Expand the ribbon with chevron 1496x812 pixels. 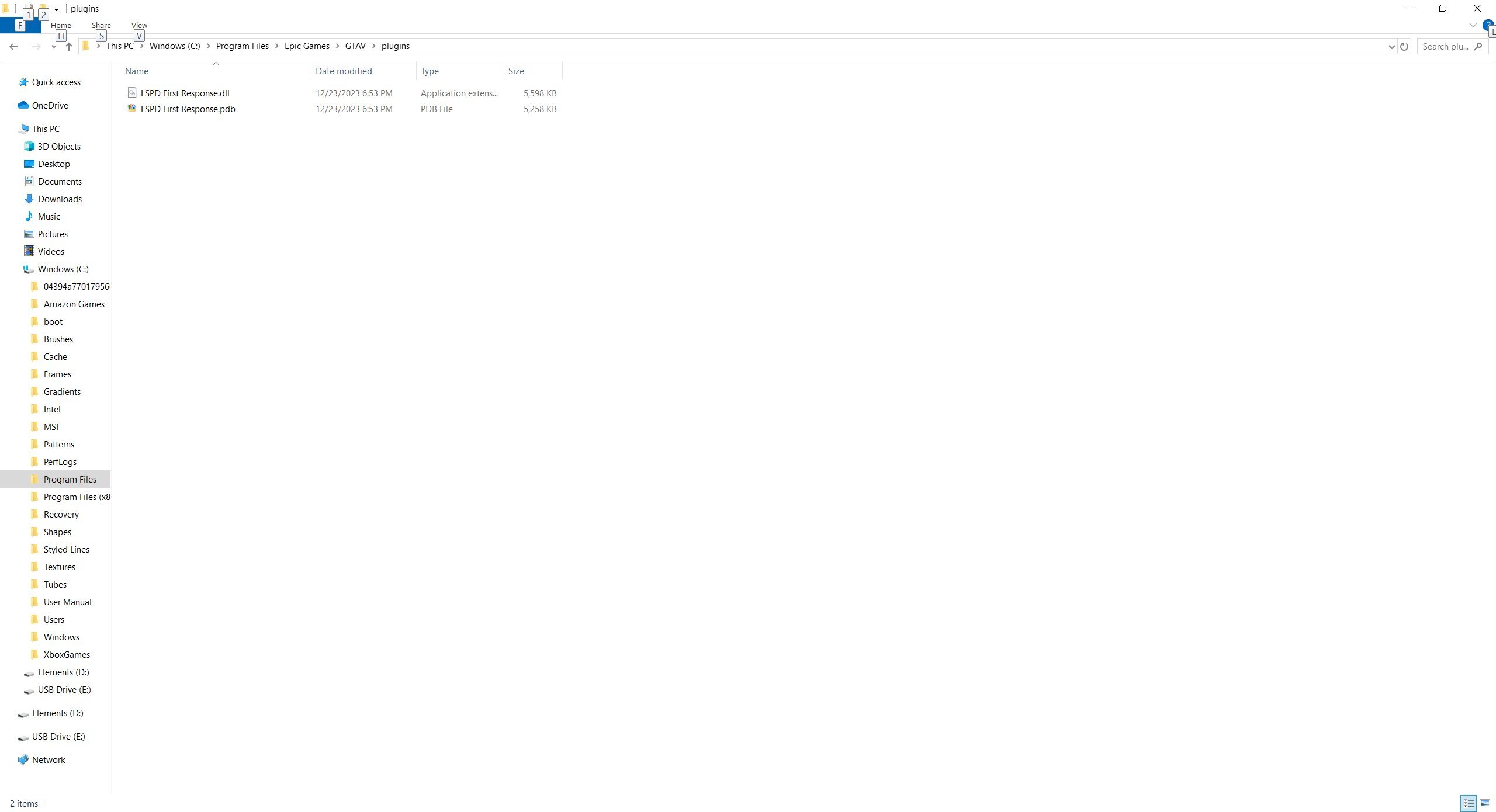click(1473, 25)
